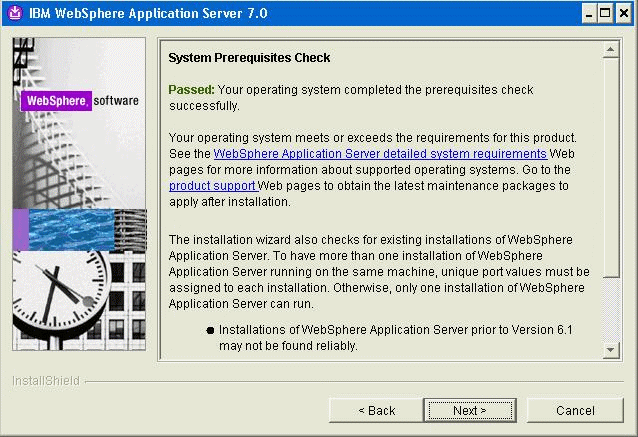The width and height of the screenshot is (638, 437).
Task: Click the blue water image panel
Action: [70, 230]
